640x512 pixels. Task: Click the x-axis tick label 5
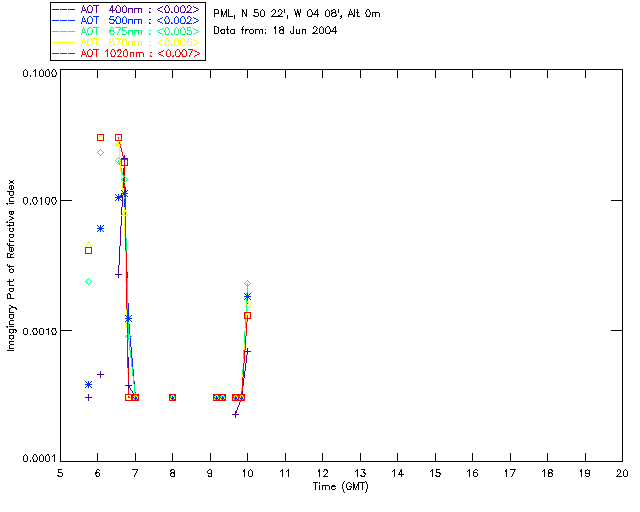click(60, 473)
